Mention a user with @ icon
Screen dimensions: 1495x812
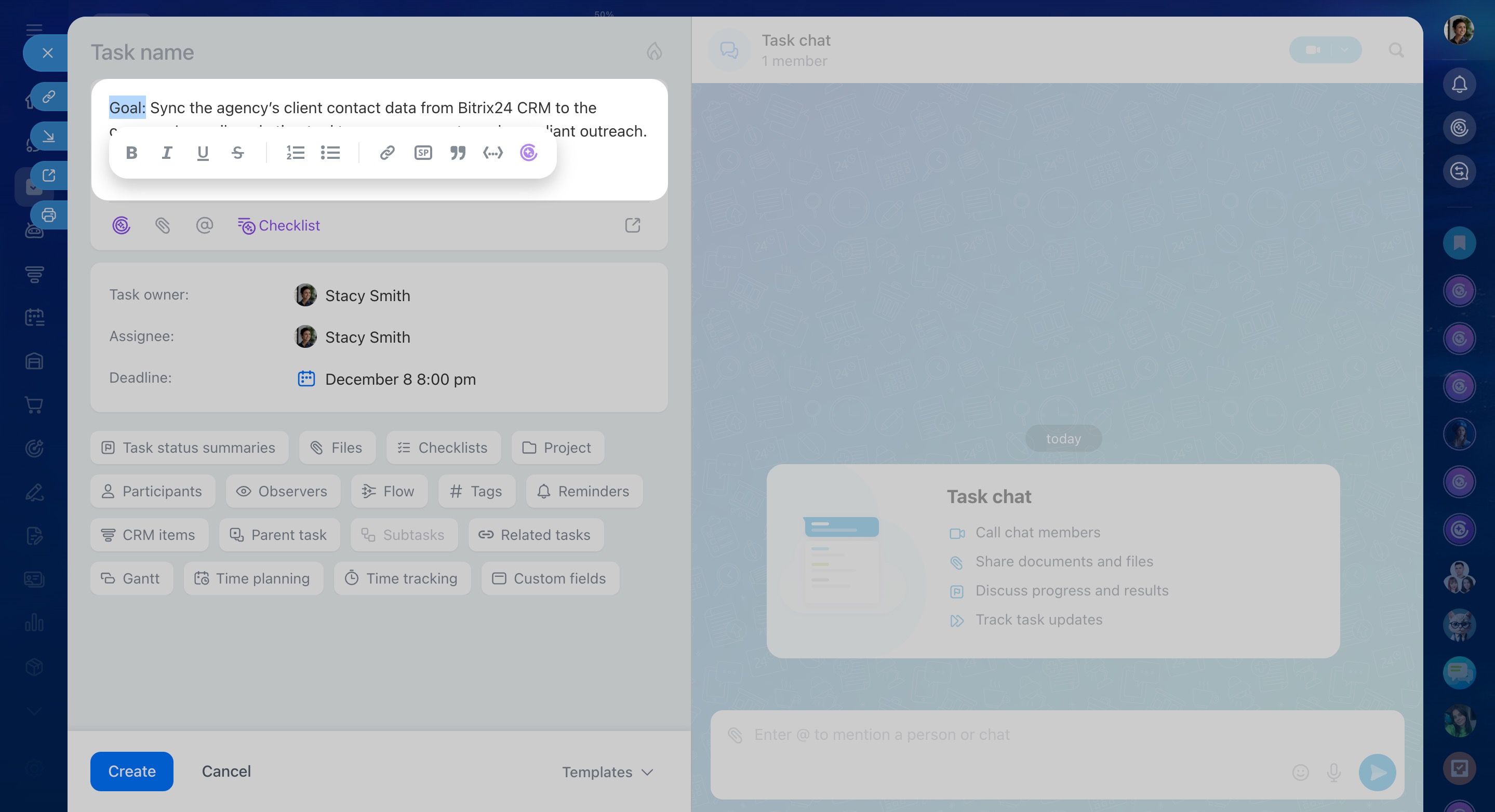click(x=204, y=225)
